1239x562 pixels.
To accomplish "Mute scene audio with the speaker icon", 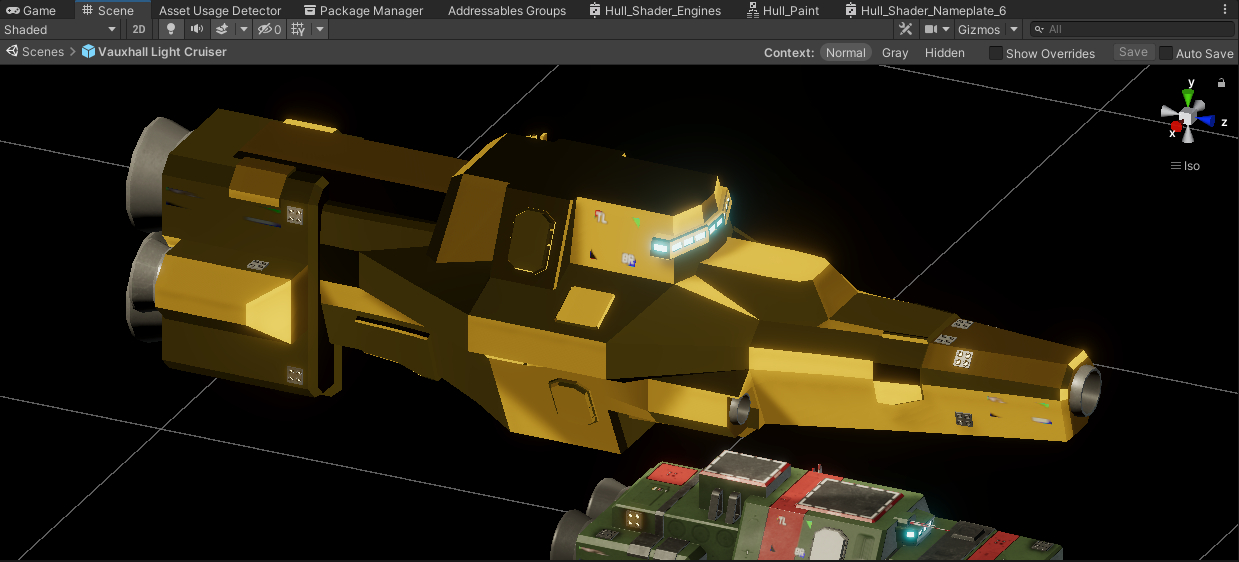I will point(197,30).
